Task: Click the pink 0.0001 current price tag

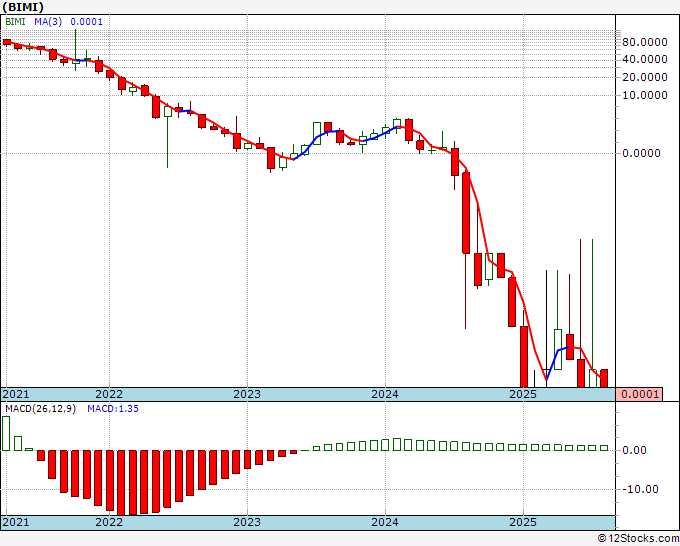Action: click(639, 394)
